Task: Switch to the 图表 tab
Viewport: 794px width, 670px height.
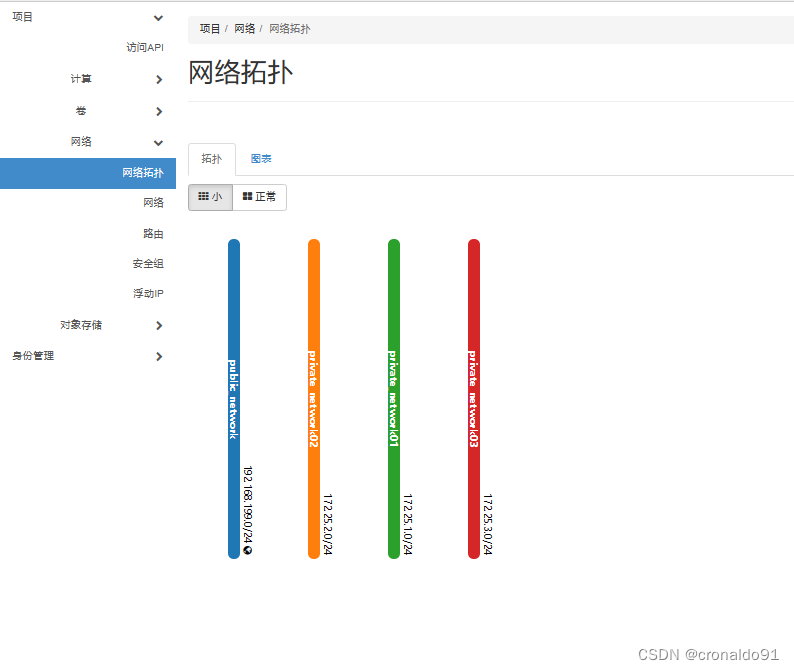Action: coord(261,159)
